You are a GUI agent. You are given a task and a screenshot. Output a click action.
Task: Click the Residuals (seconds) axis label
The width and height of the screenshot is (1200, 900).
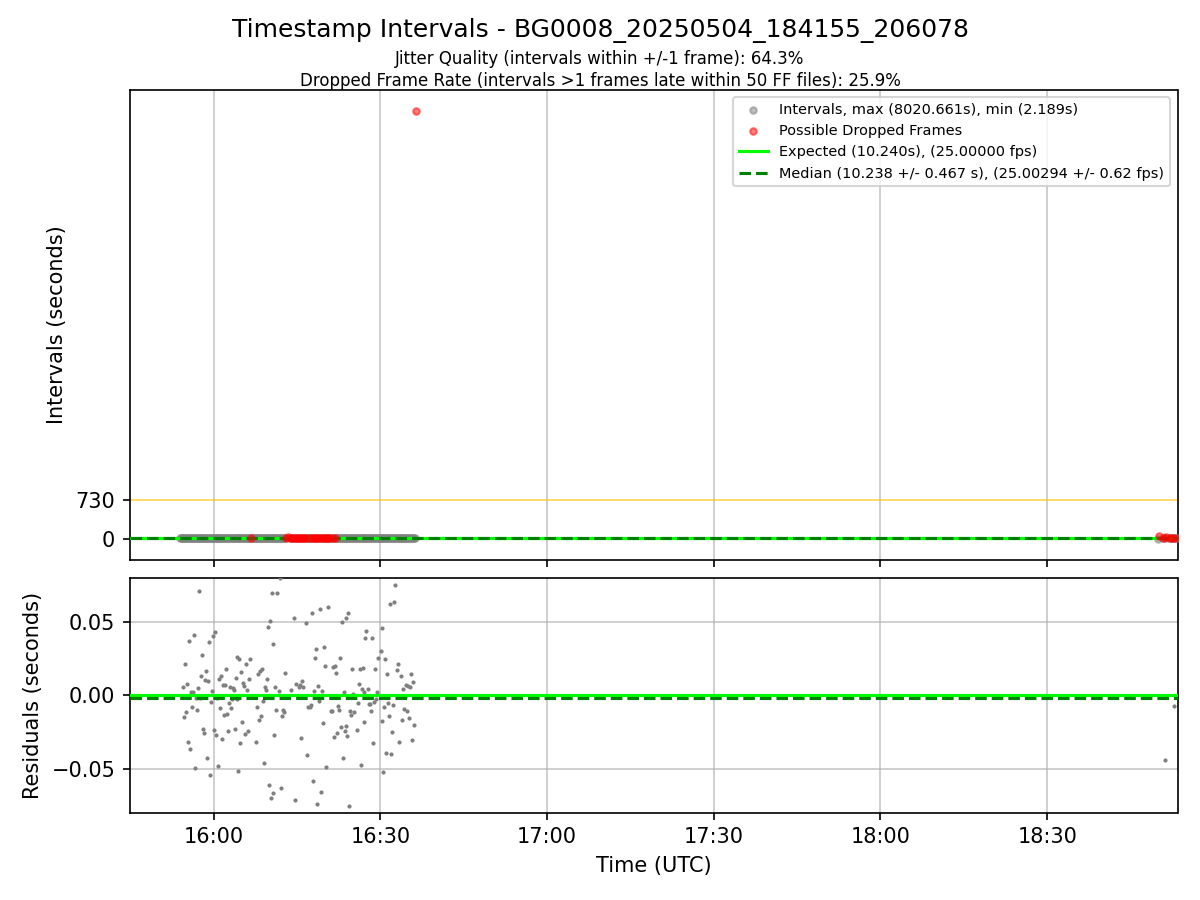coord(32,696)
